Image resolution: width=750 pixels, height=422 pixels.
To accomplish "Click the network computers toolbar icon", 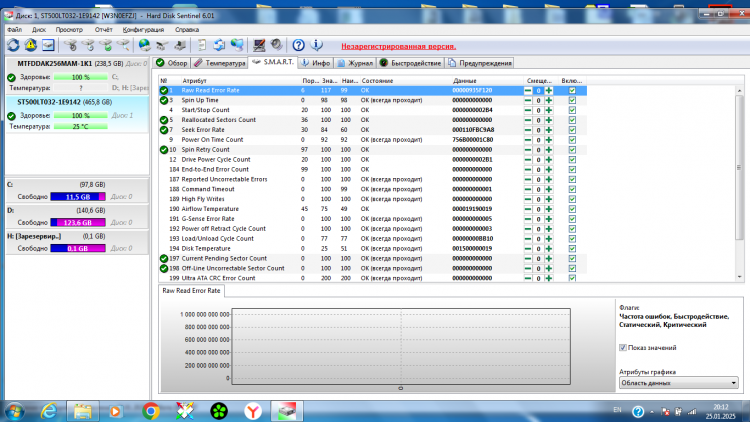I will [237, 45].
